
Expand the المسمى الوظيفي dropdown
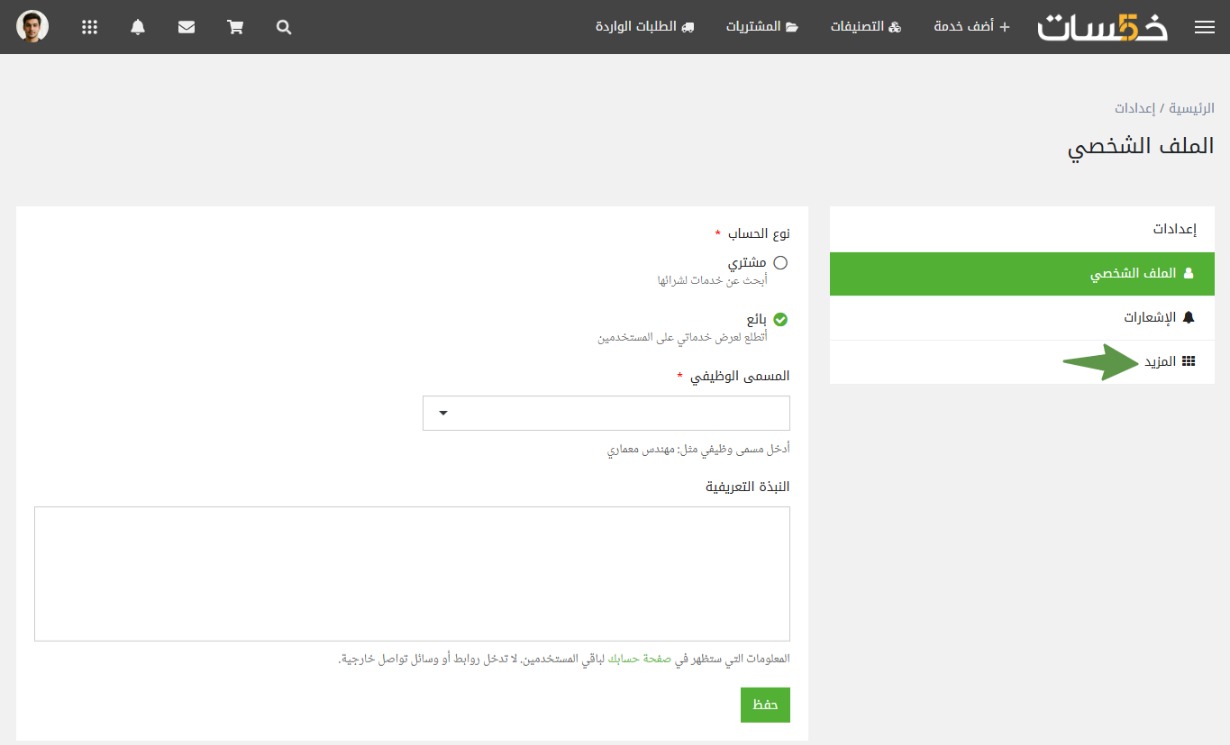coord(606,413)
